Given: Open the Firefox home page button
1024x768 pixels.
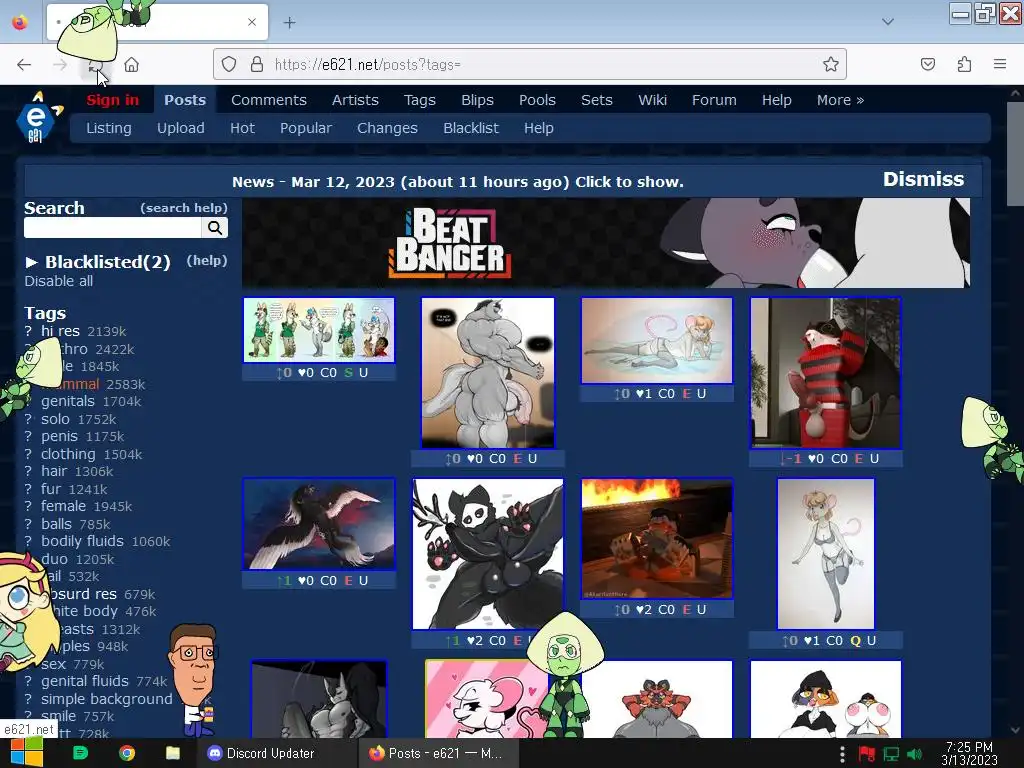Looking at the screenshot, I should [131, 65].
